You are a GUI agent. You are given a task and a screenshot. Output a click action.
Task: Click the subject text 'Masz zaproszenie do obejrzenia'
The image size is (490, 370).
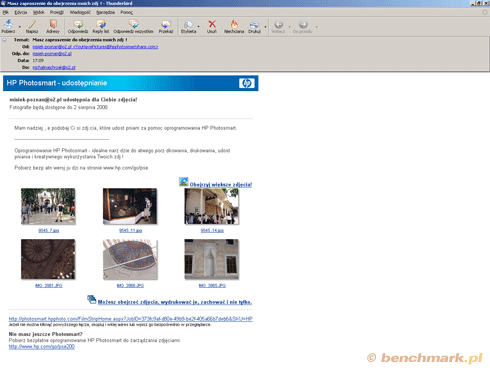click(x=80, y=40)
